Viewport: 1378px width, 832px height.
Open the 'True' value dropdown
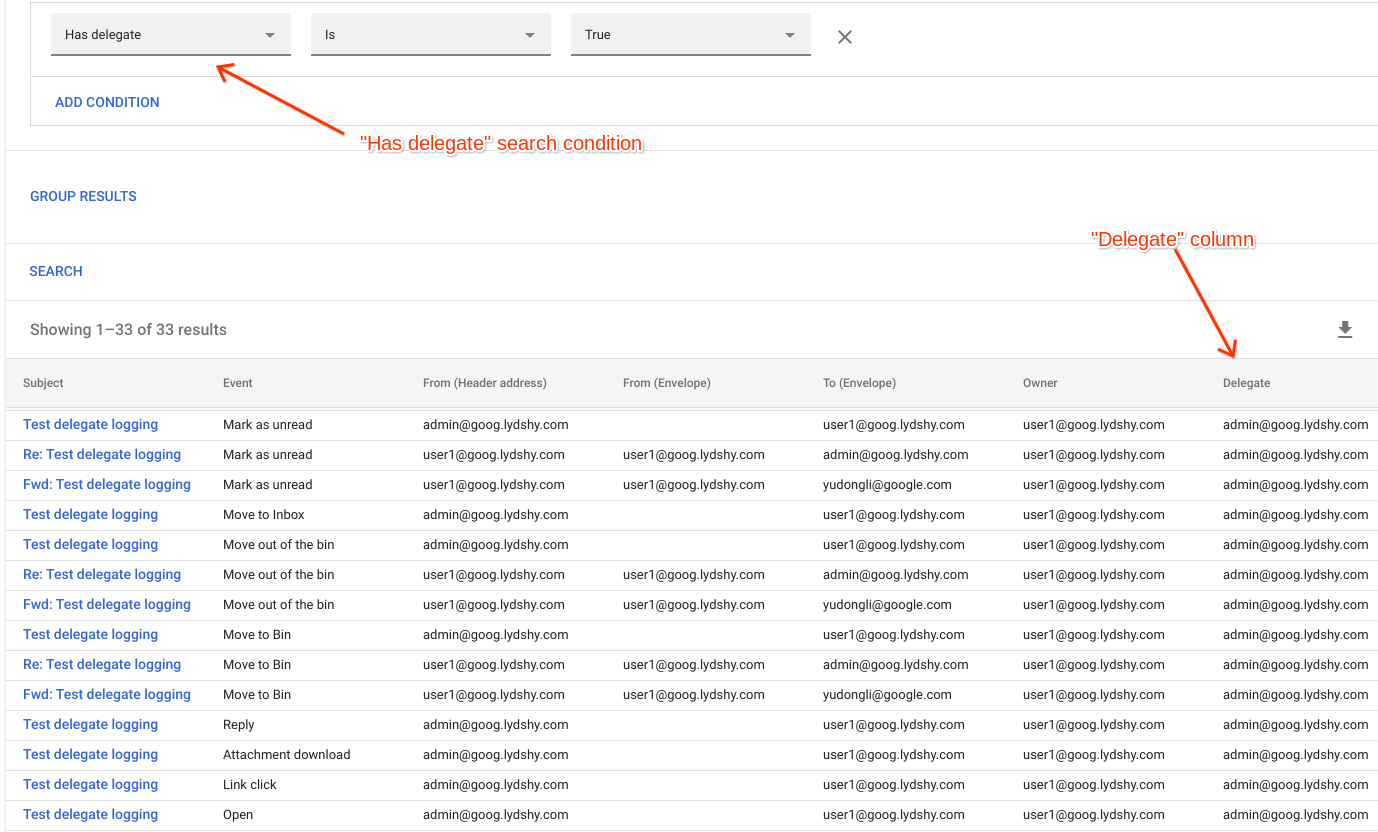tap(691, 35)
